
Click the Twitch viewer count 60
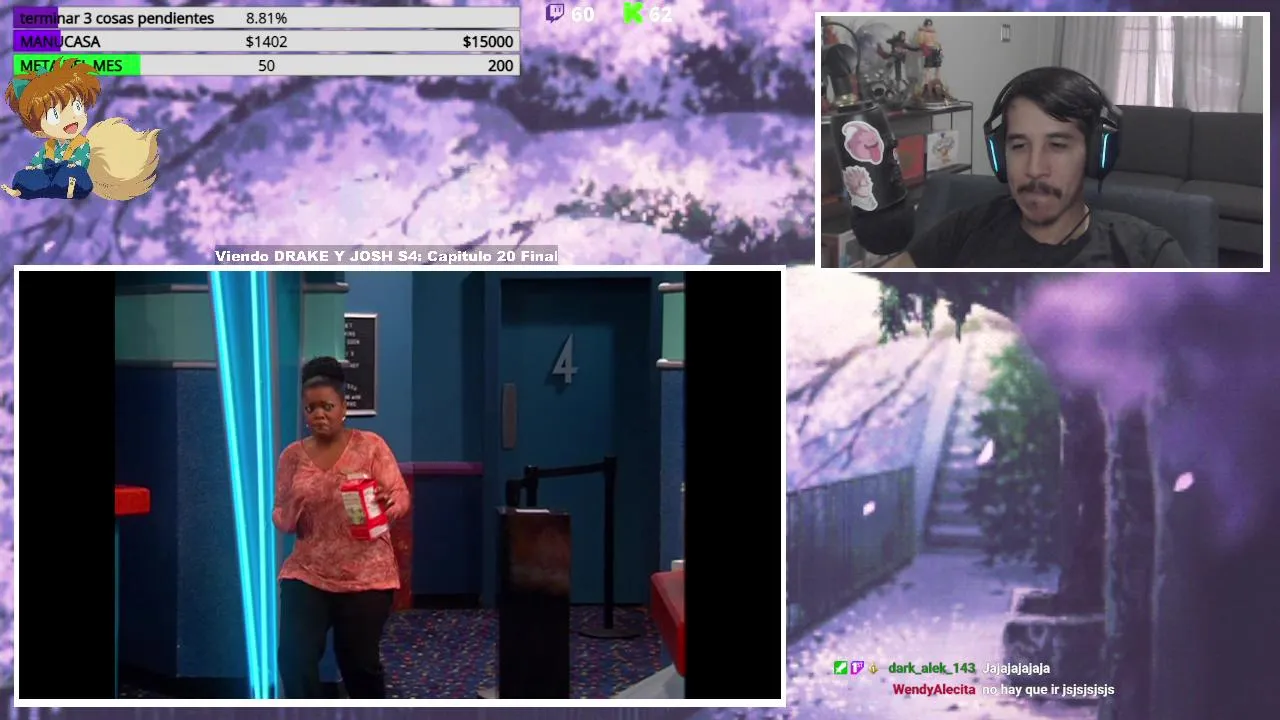(582, 14)
